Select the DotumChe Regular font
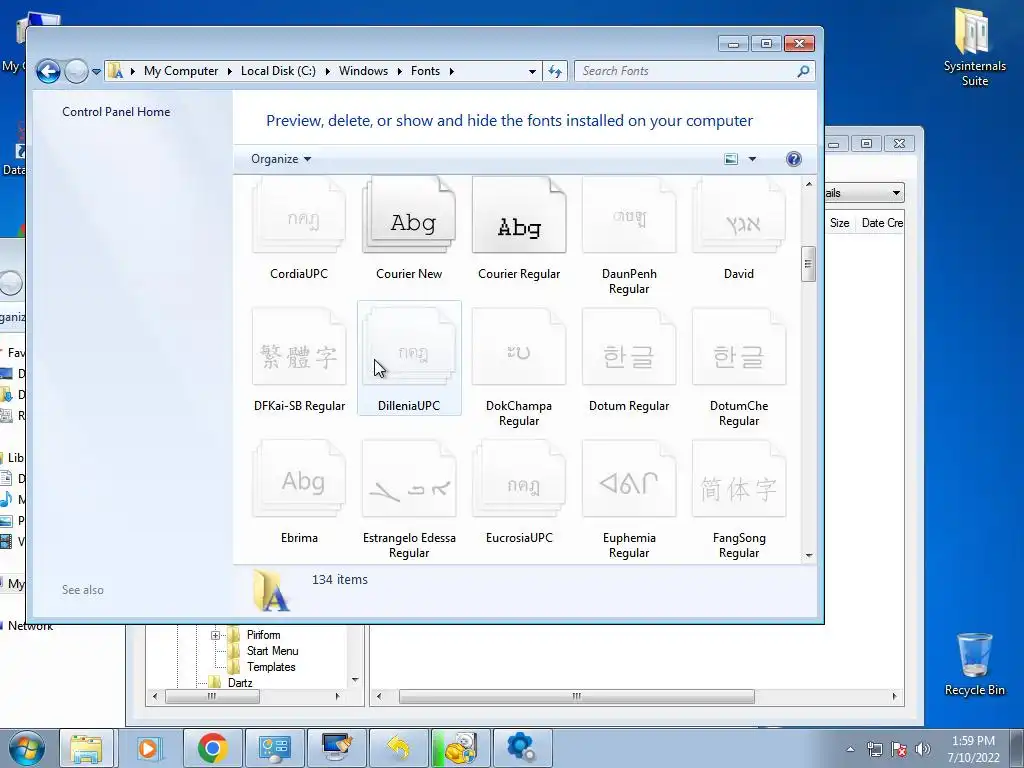This screenshot has height=768, width=1024. tap(739, 368)
